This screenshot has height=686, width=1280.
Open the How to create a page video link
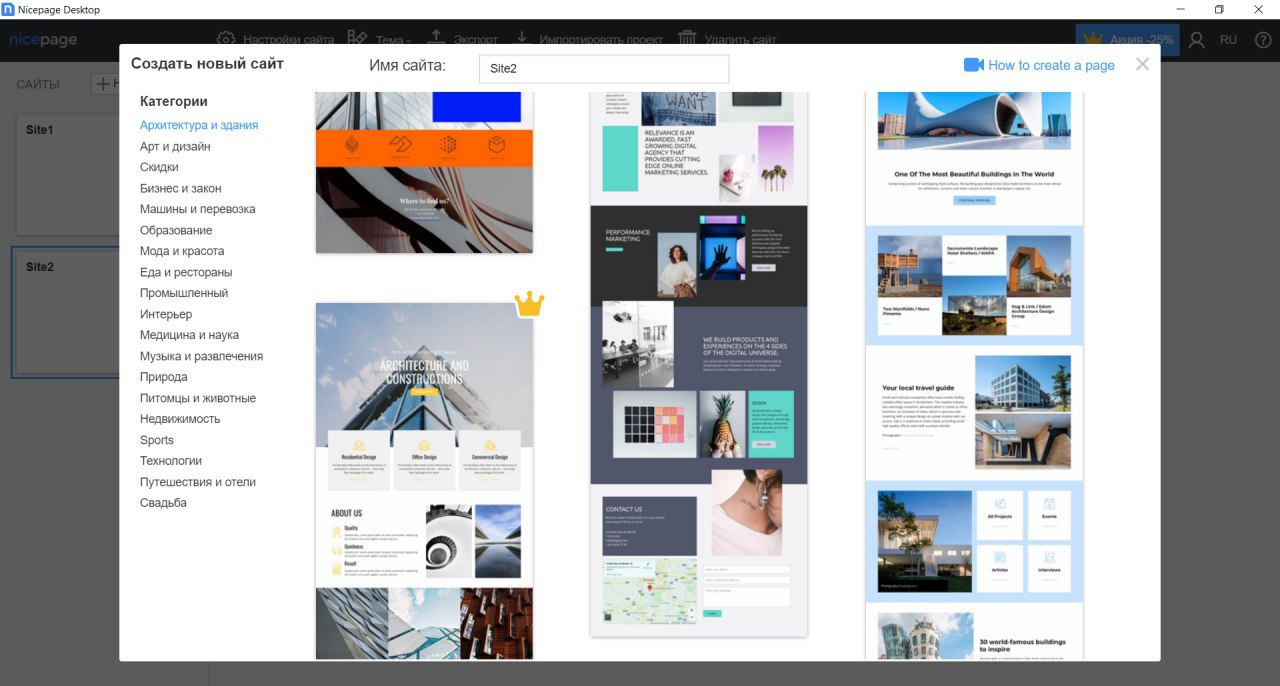(1051, 65)
